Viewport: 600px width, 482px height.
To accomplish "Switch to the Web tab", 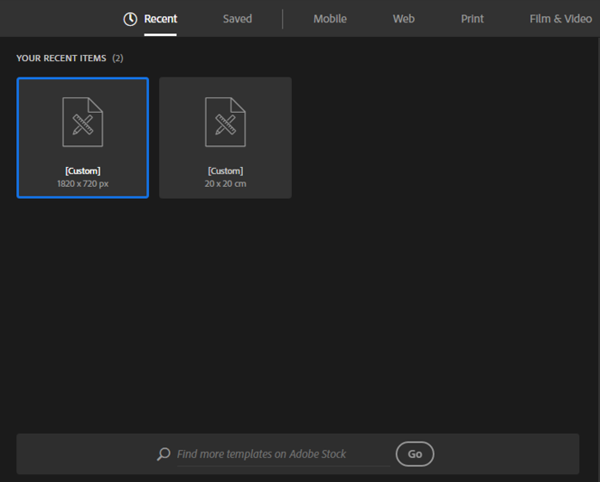I will click(404, 19).
